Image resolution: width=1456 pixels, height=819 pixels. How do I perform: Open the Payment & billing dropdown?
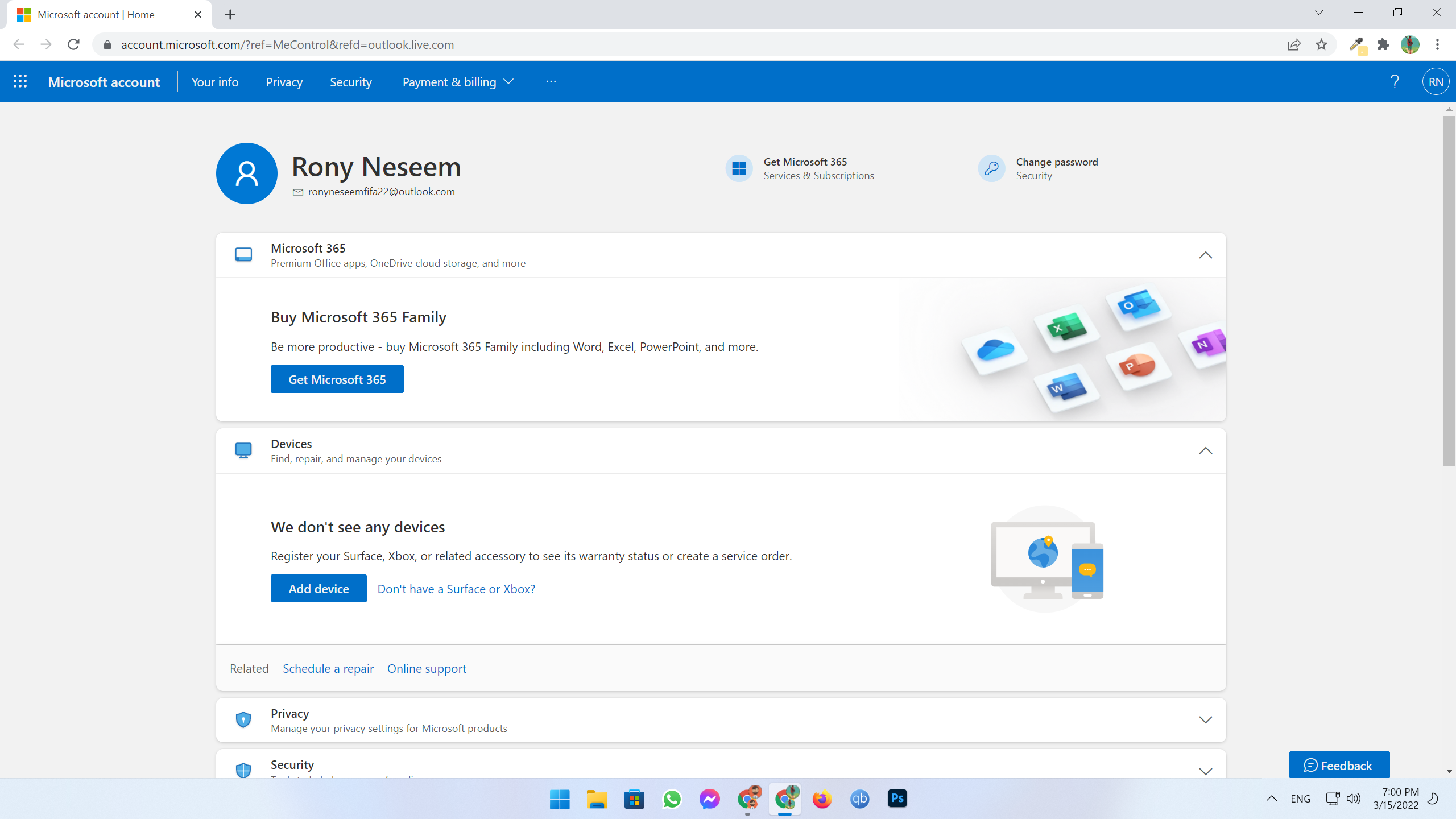[x=458, y=82]
